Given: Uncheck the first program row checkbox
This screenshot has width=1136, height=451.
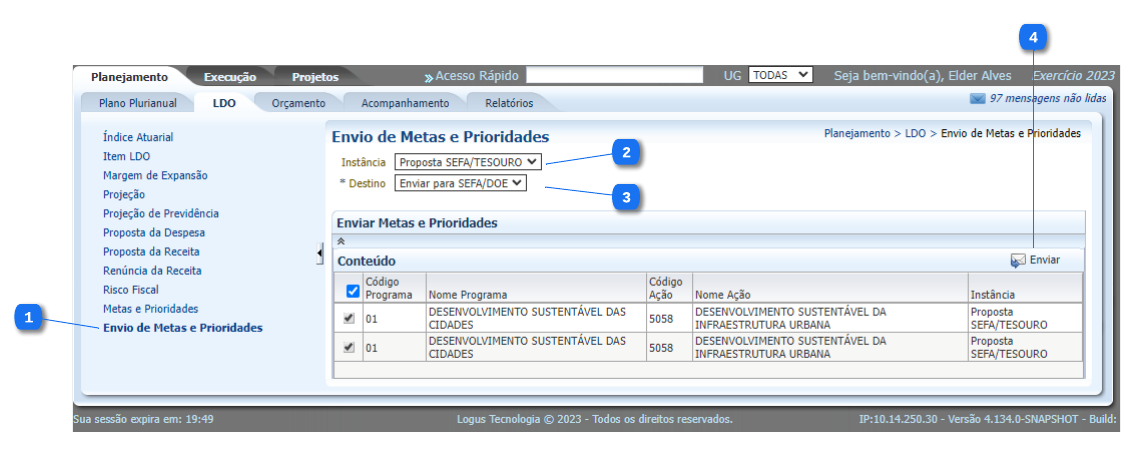Looking at the screenshot, I should click(349, 318).
